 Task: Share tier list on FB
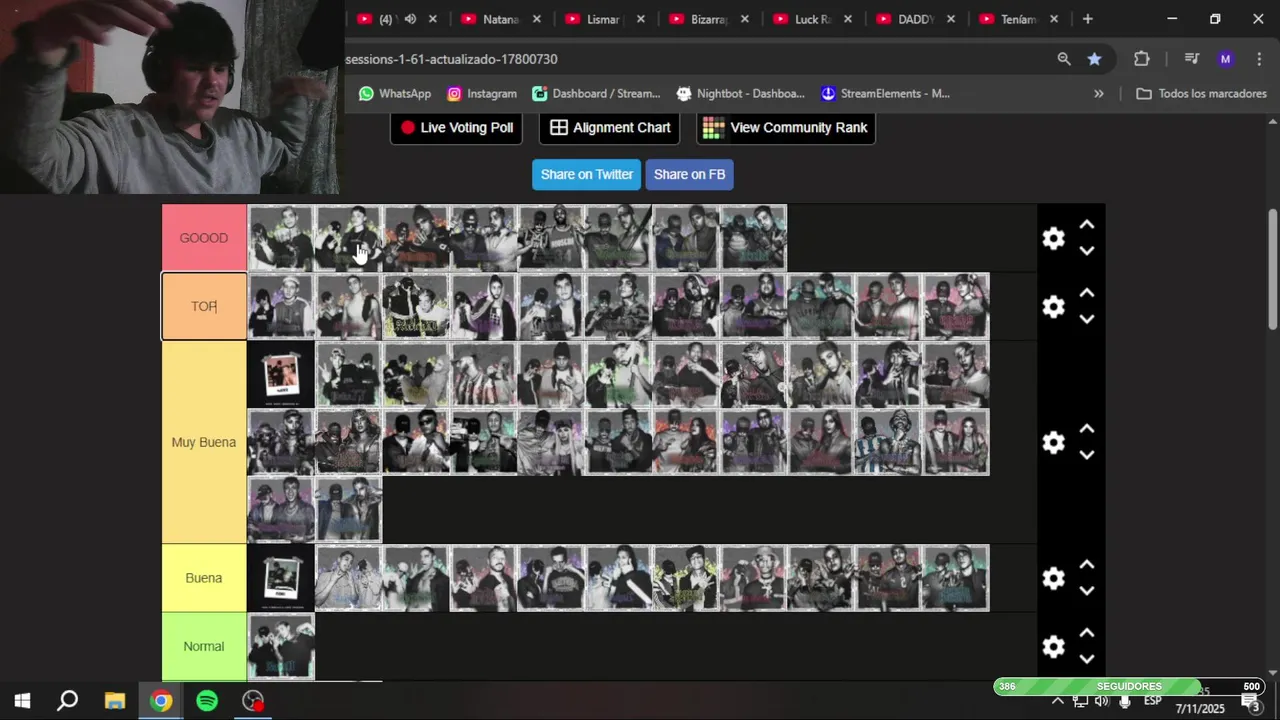click(x=689, y=174)
